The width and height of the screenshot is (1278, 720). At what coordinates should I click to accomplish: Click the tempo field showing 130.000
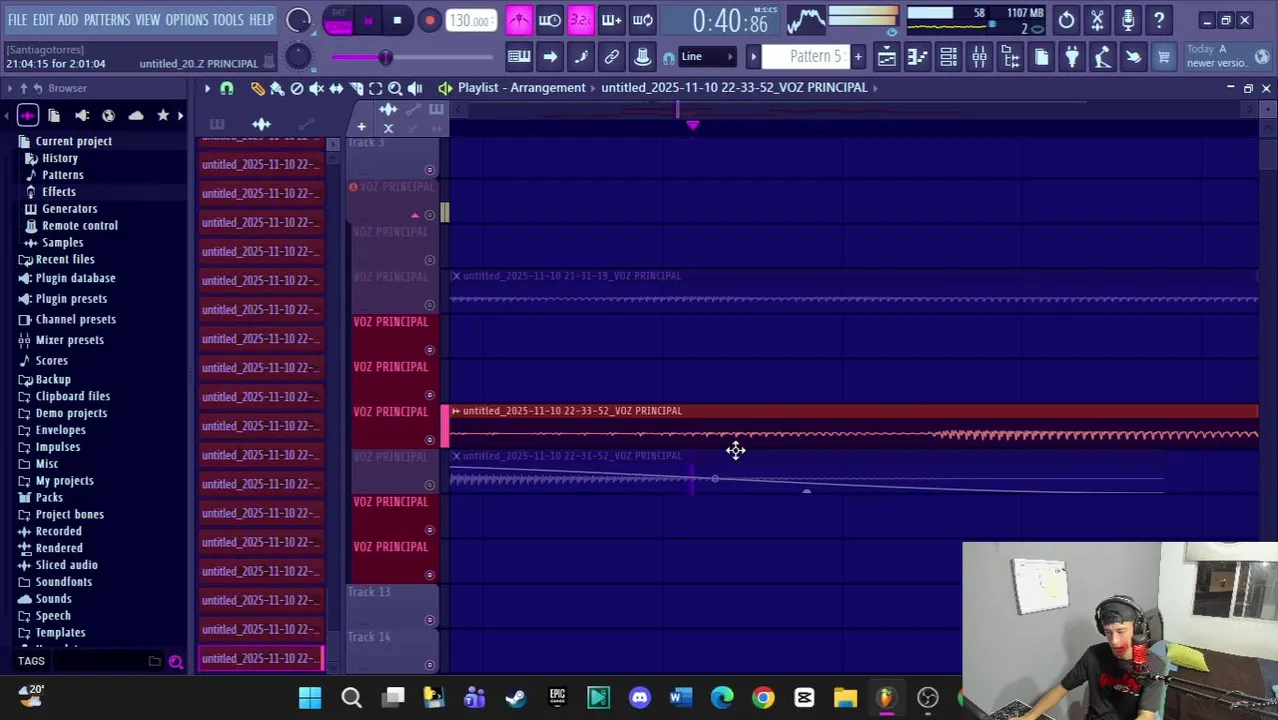pos(469,21)
